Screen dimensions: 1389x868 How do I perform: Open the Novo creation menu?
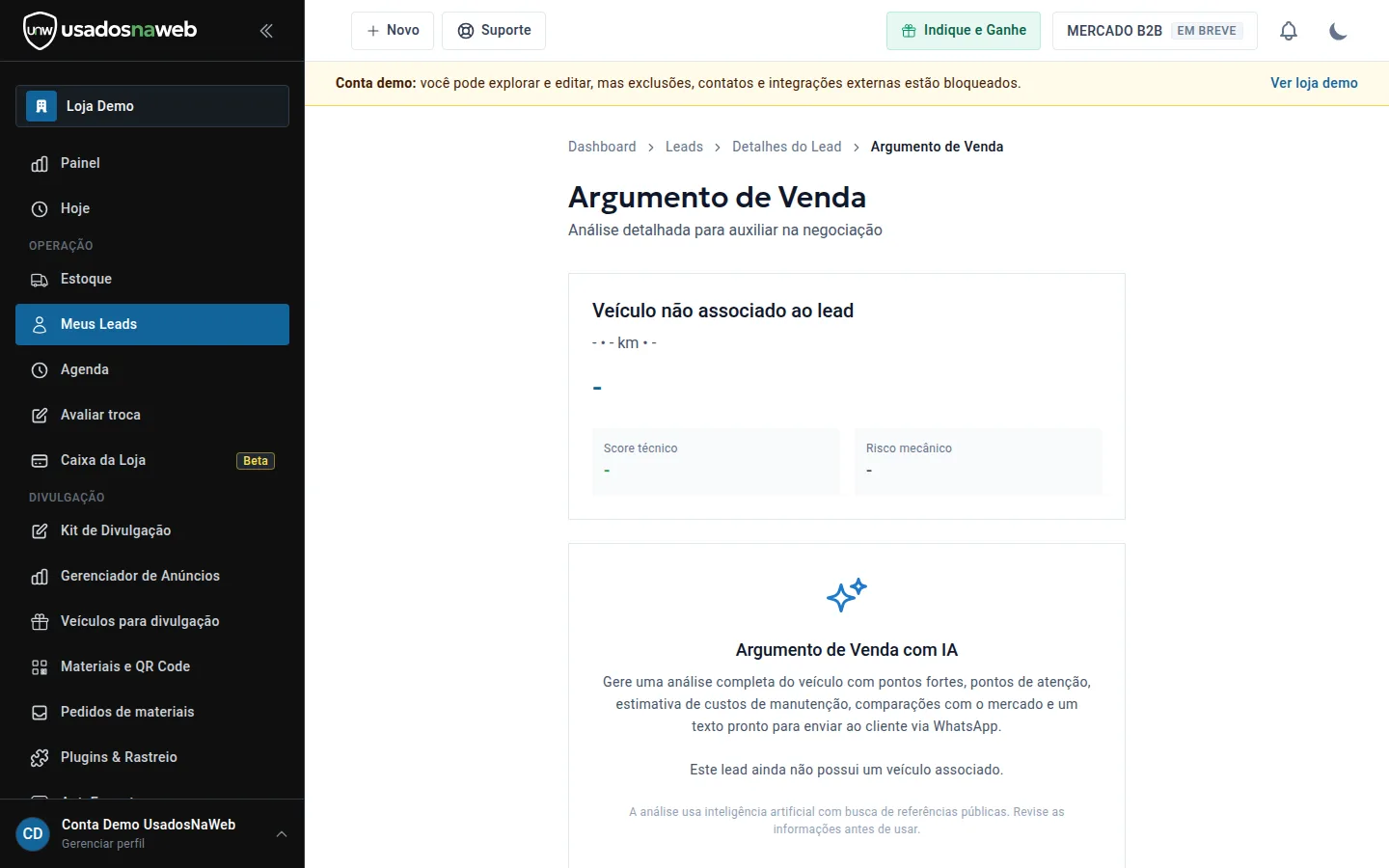coord(393,31)
